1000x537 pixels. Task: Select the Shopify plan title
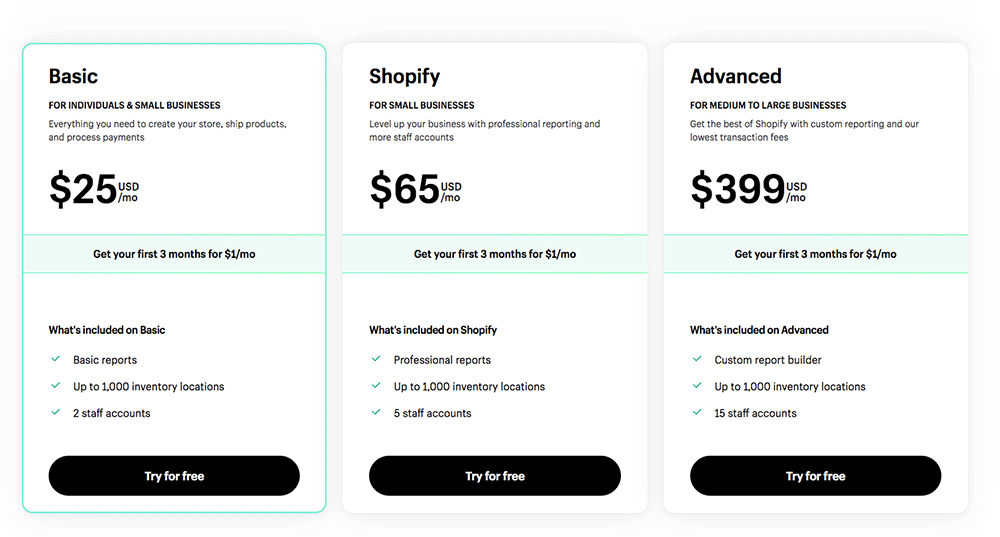tap(404, 76)
